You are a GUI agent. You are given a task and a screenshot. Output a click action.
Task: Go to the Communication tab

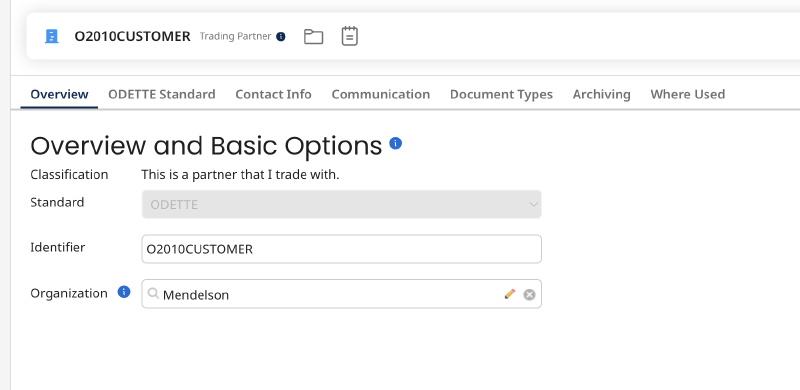click(381, 94)
